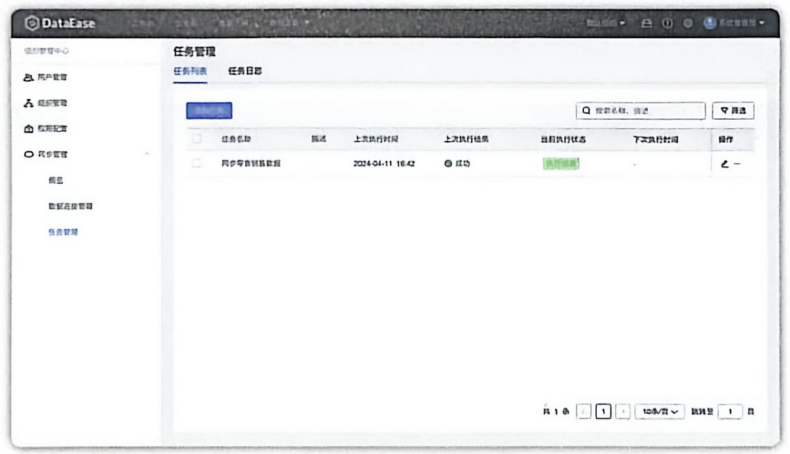Click the 组织管理 hierarchy icon
The width and height of the screenshot is (790, 454).
28,103
